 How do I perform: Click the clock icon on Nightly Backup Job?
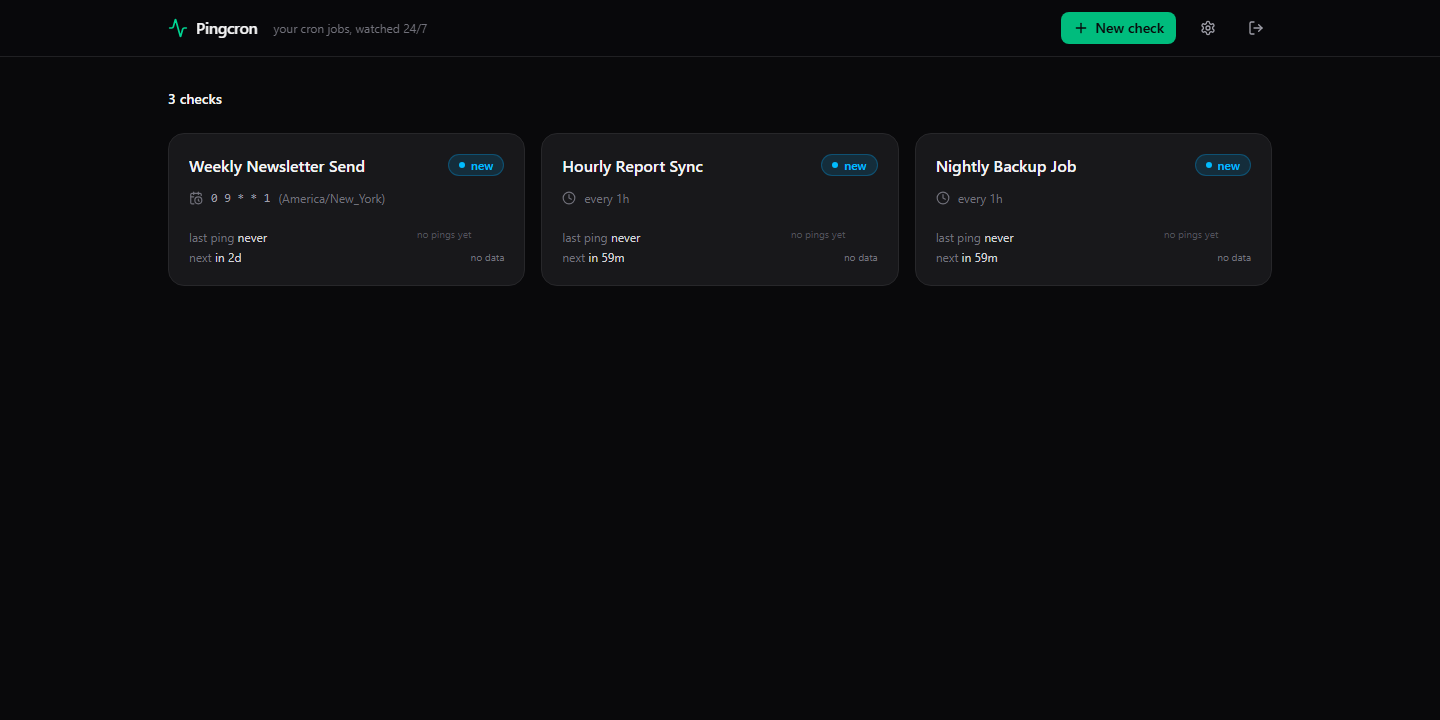point(943,198)
